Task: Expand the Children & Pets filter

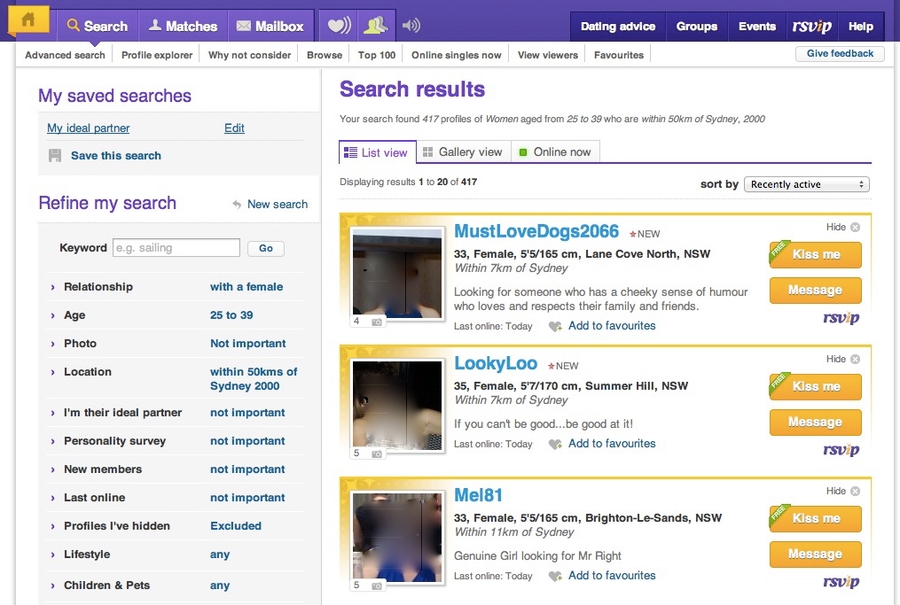Action: click(106, 585)
